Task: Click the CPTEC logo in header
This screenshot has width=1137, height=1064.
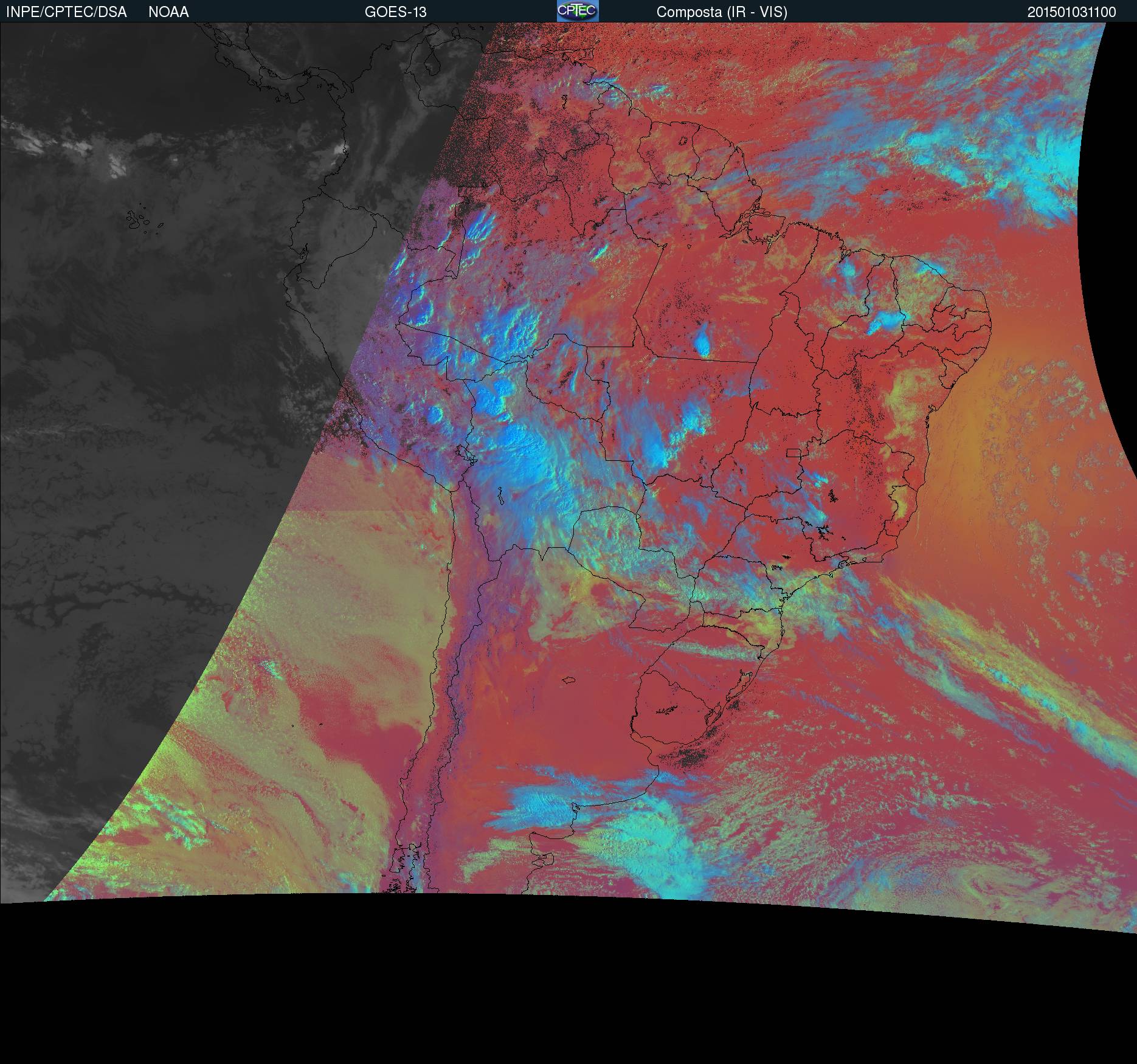Action: 578,11
